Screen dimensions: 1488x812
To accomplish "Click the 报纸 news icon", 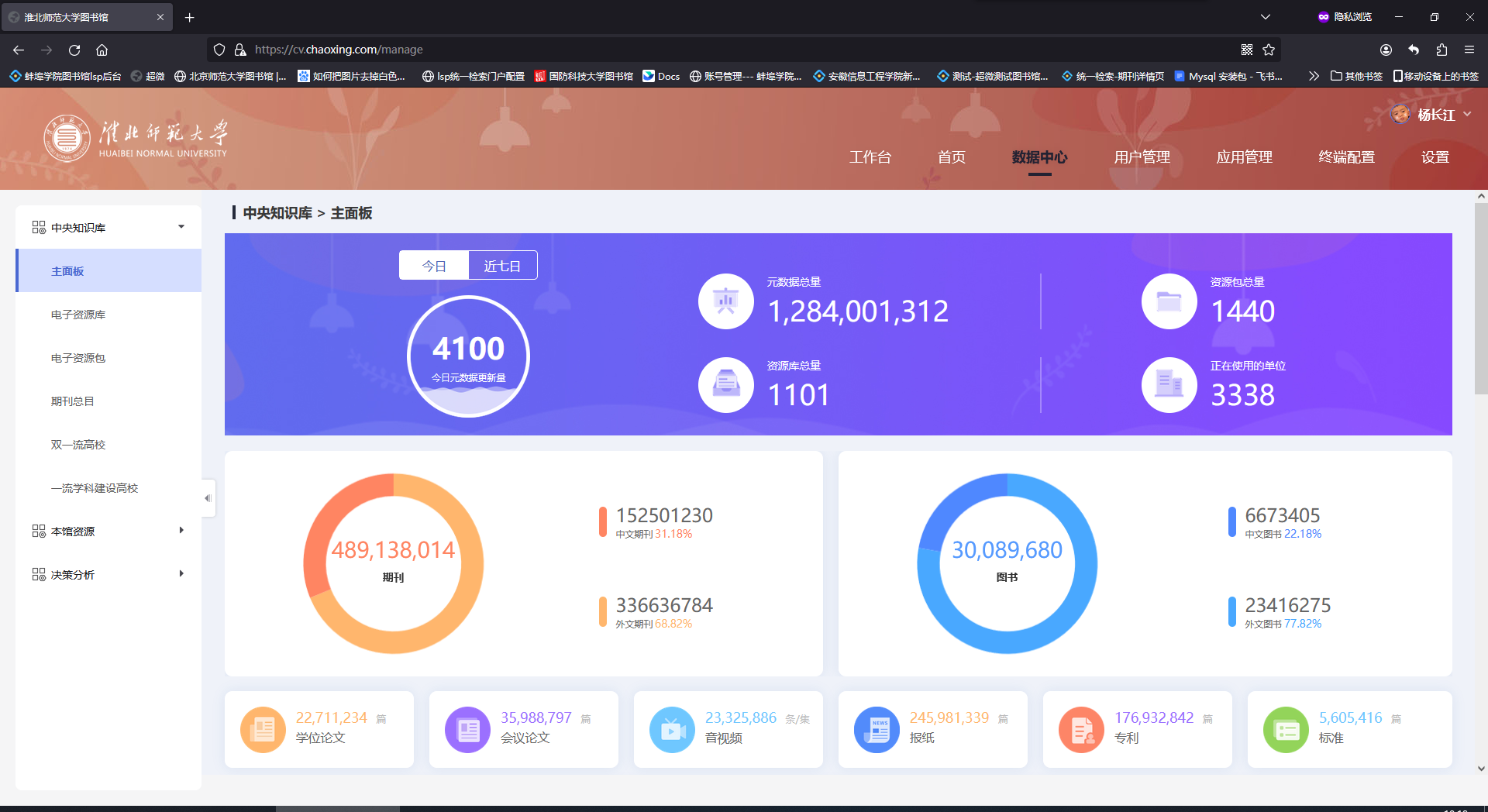I will (x=877, y=729).
